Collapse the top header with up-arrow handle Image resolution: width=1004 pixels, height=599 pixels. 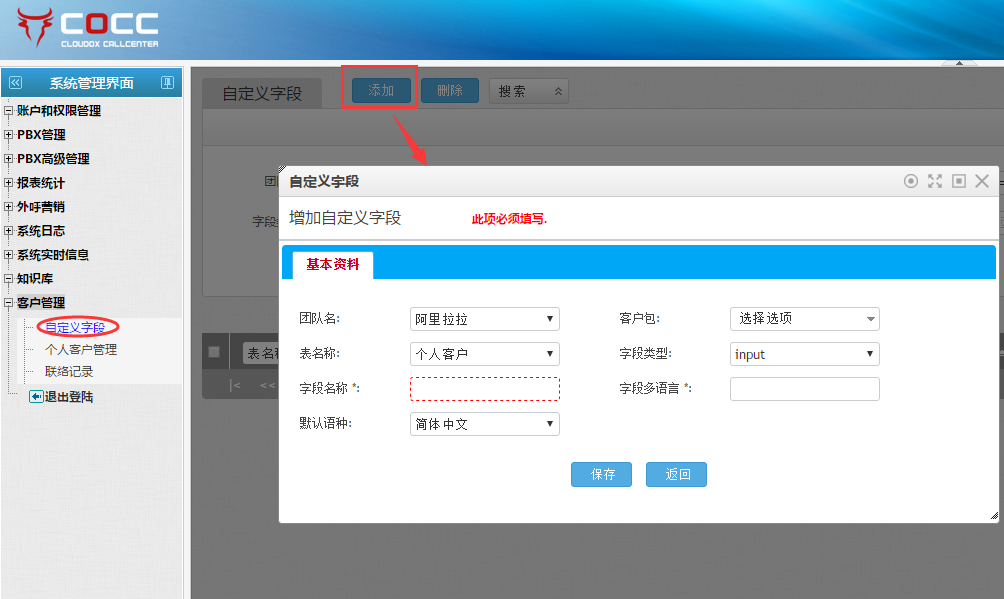959,64
